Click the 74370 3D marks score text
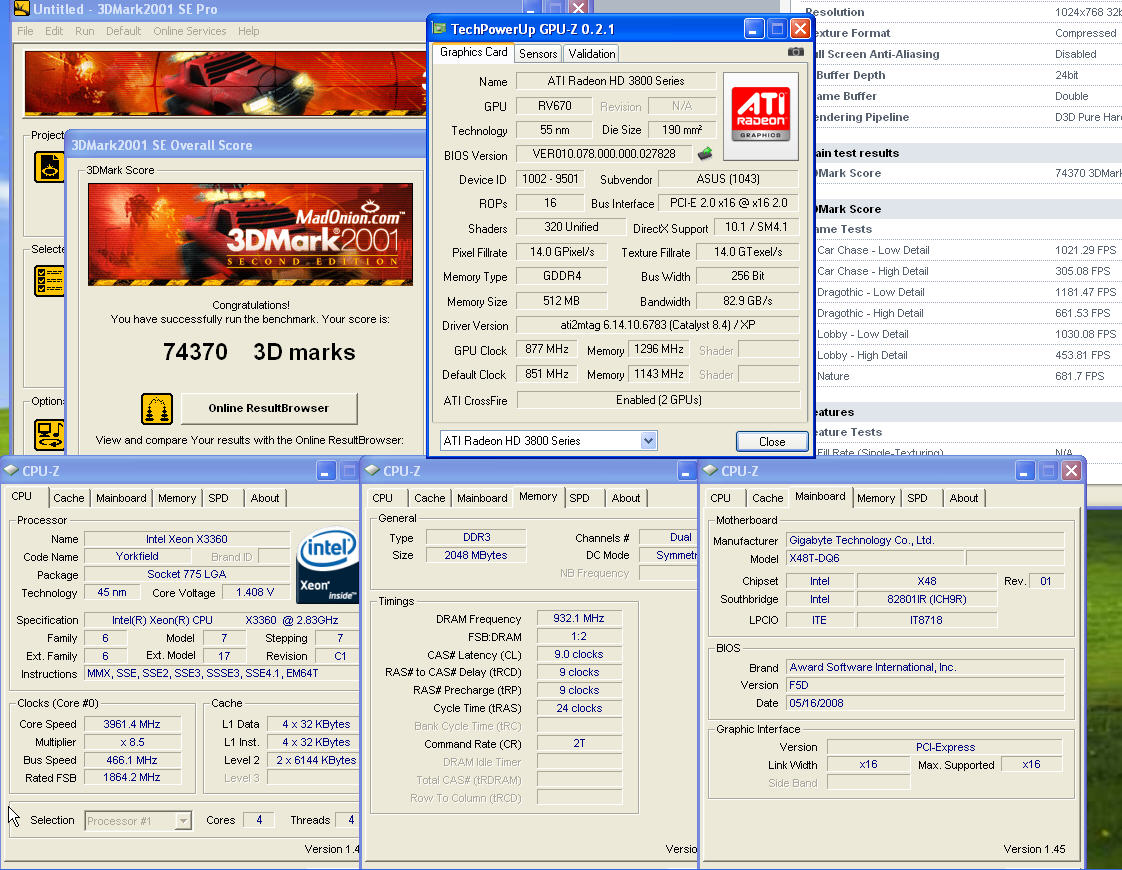The width and height of the screenshot is (1122, 870). click(x=259, y=352)
